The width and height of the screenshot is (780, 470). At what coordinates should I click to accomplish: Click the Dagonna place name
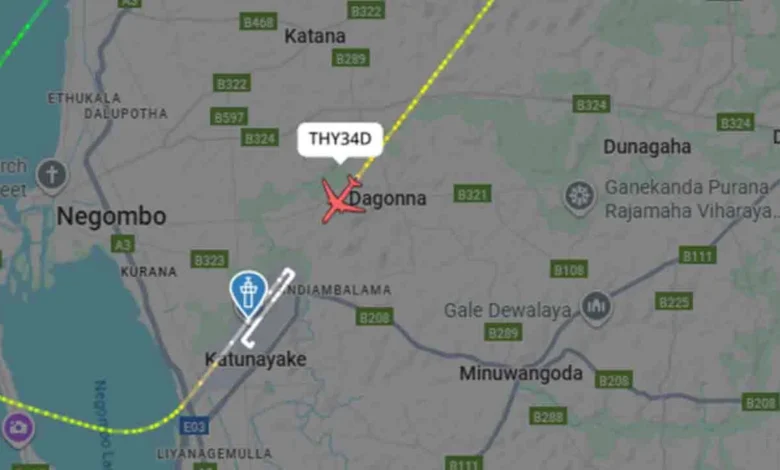click(388, 198)
